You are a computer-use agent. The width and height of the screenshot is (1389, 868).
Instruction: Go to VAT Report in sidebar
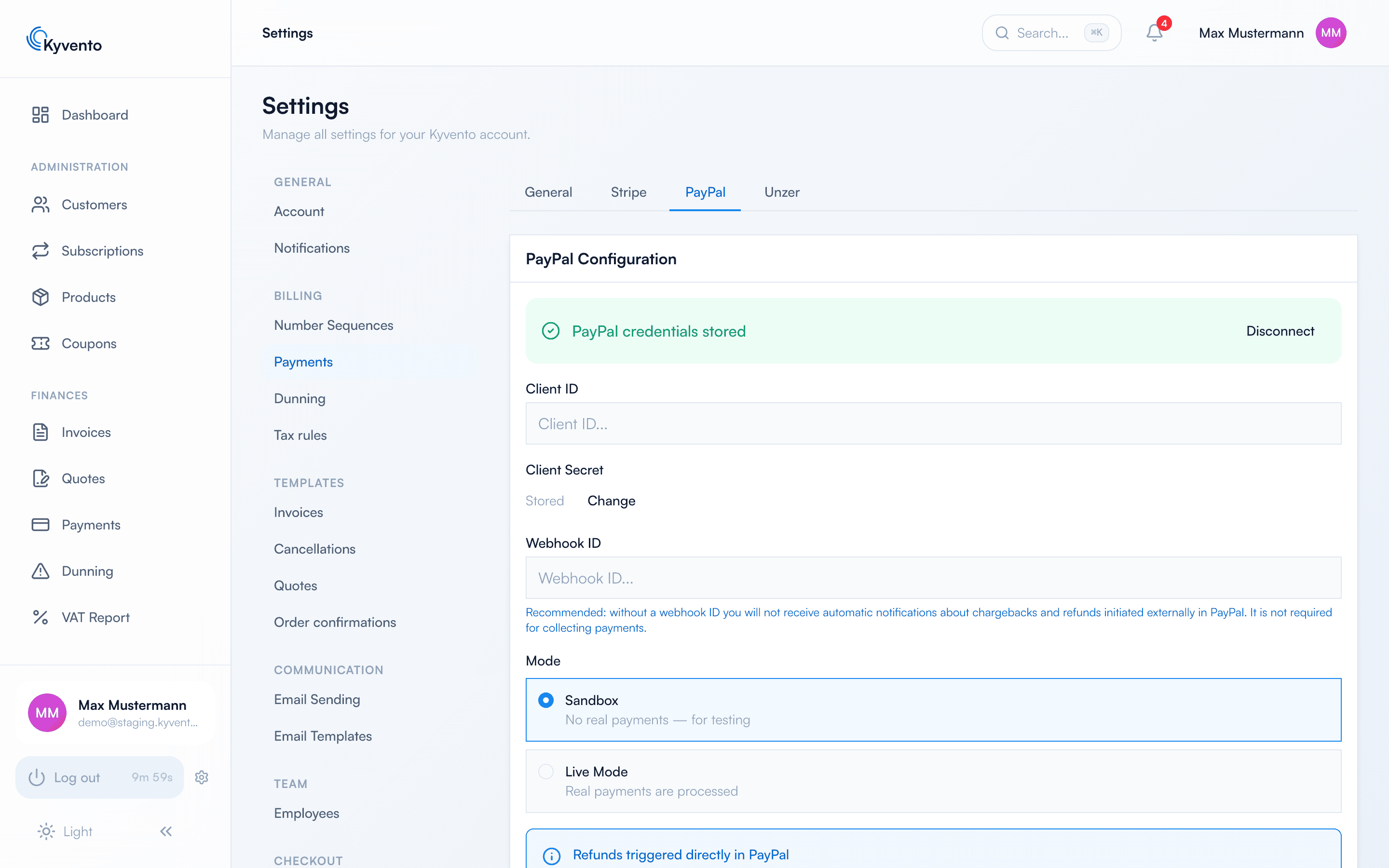[x=95, y=617]
